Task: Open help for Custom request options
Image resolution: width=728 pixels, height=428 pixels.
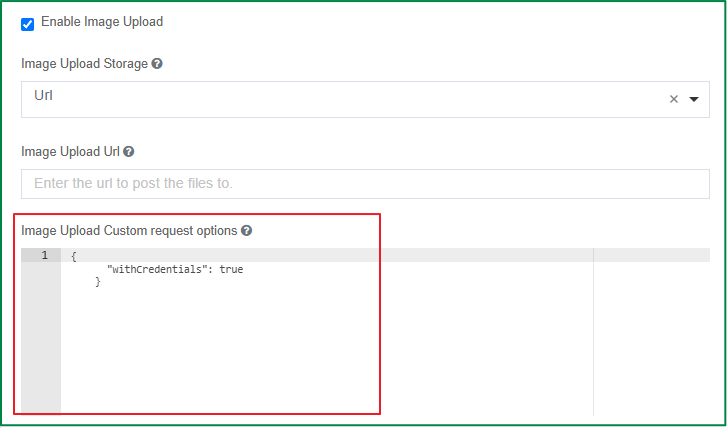Action: point(247,231)
